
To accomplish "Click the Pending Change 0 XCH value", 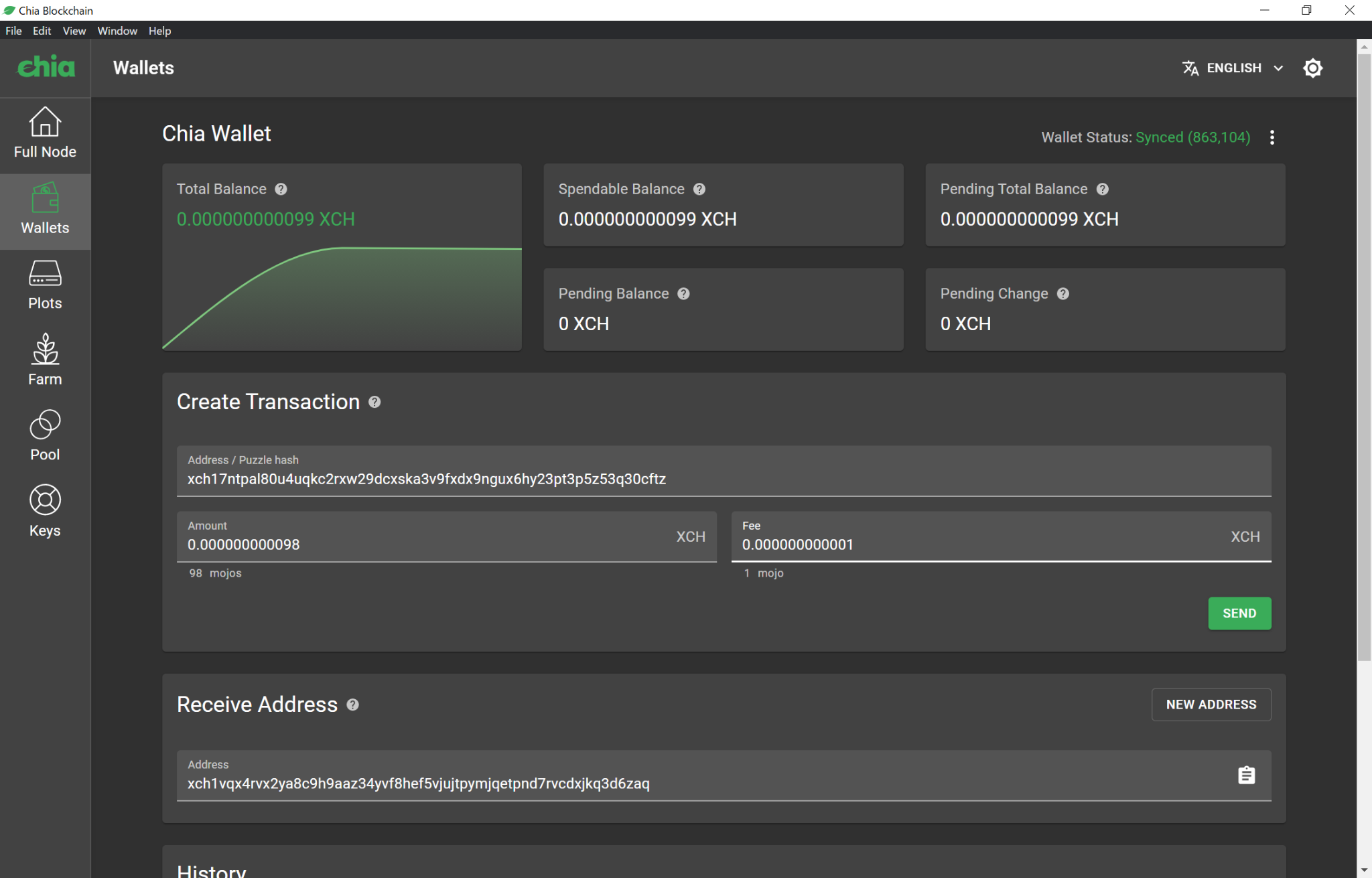I will 965,323.
